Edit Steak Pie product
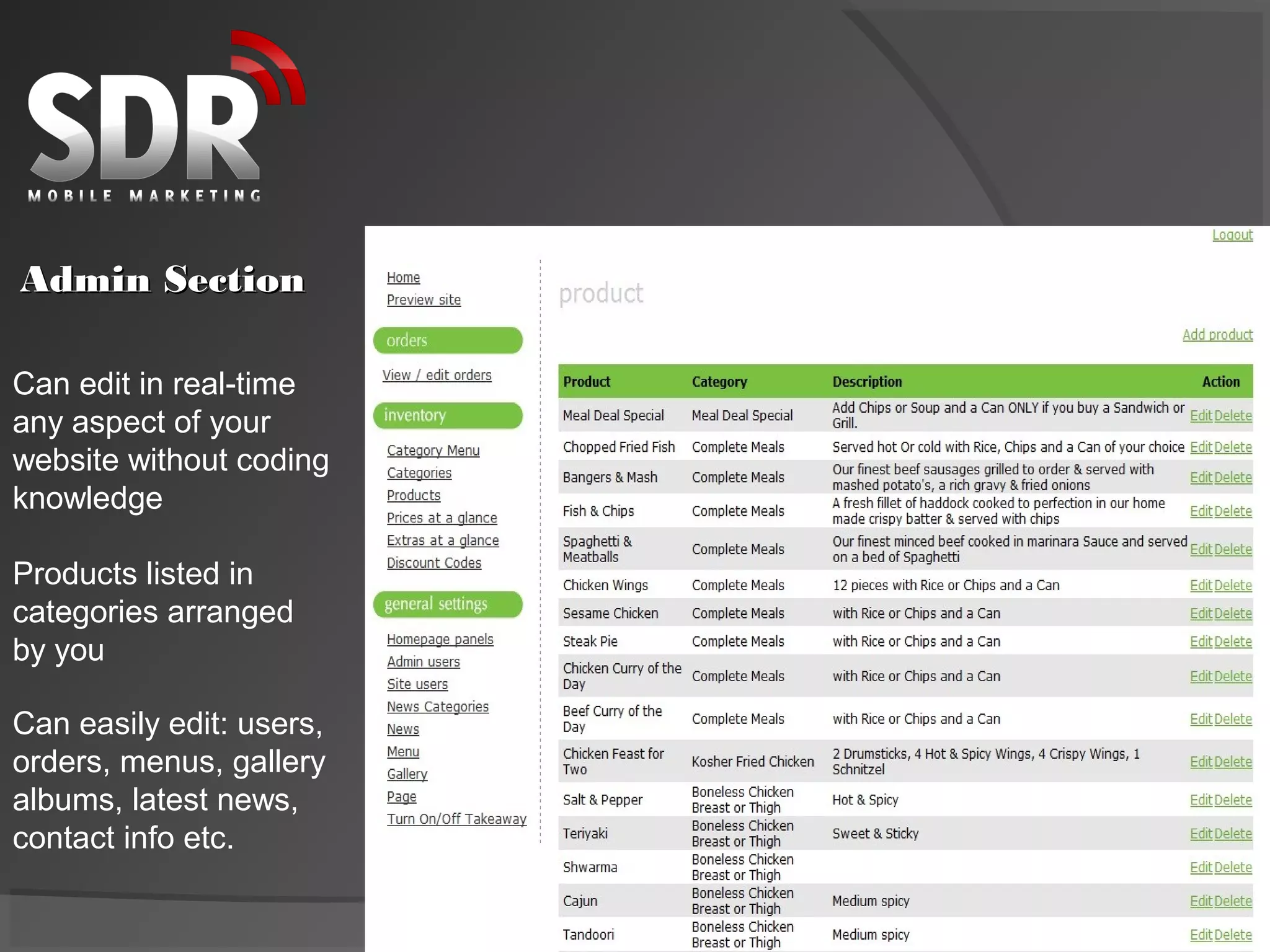Screen dimensions: 1270x952 [1201, 642]
